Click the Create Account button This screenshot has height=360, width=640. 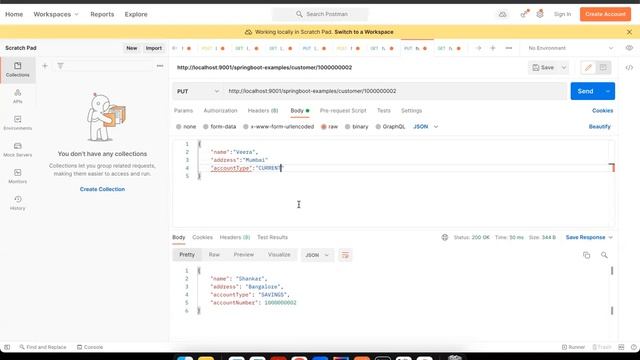pos(605,14)
